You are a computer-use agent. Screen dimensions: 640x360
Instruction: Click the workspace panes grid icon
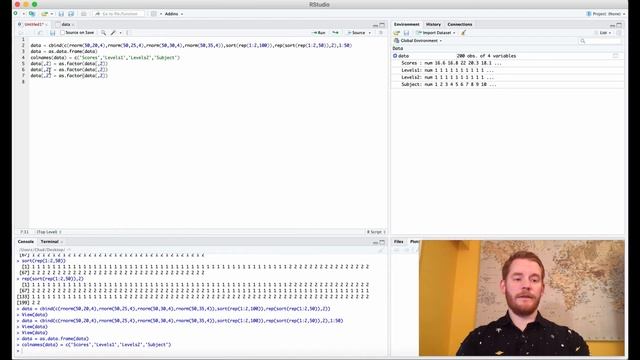[154, 13]
